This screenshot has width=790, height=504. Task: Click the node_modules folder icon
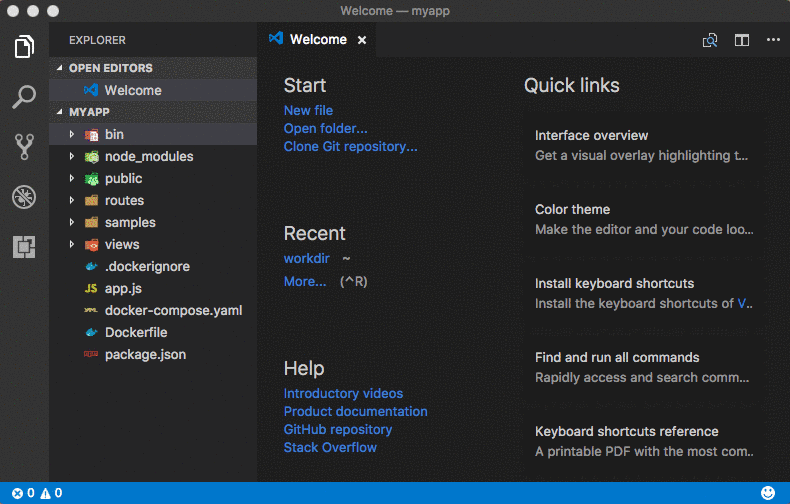tap(92, 157)
